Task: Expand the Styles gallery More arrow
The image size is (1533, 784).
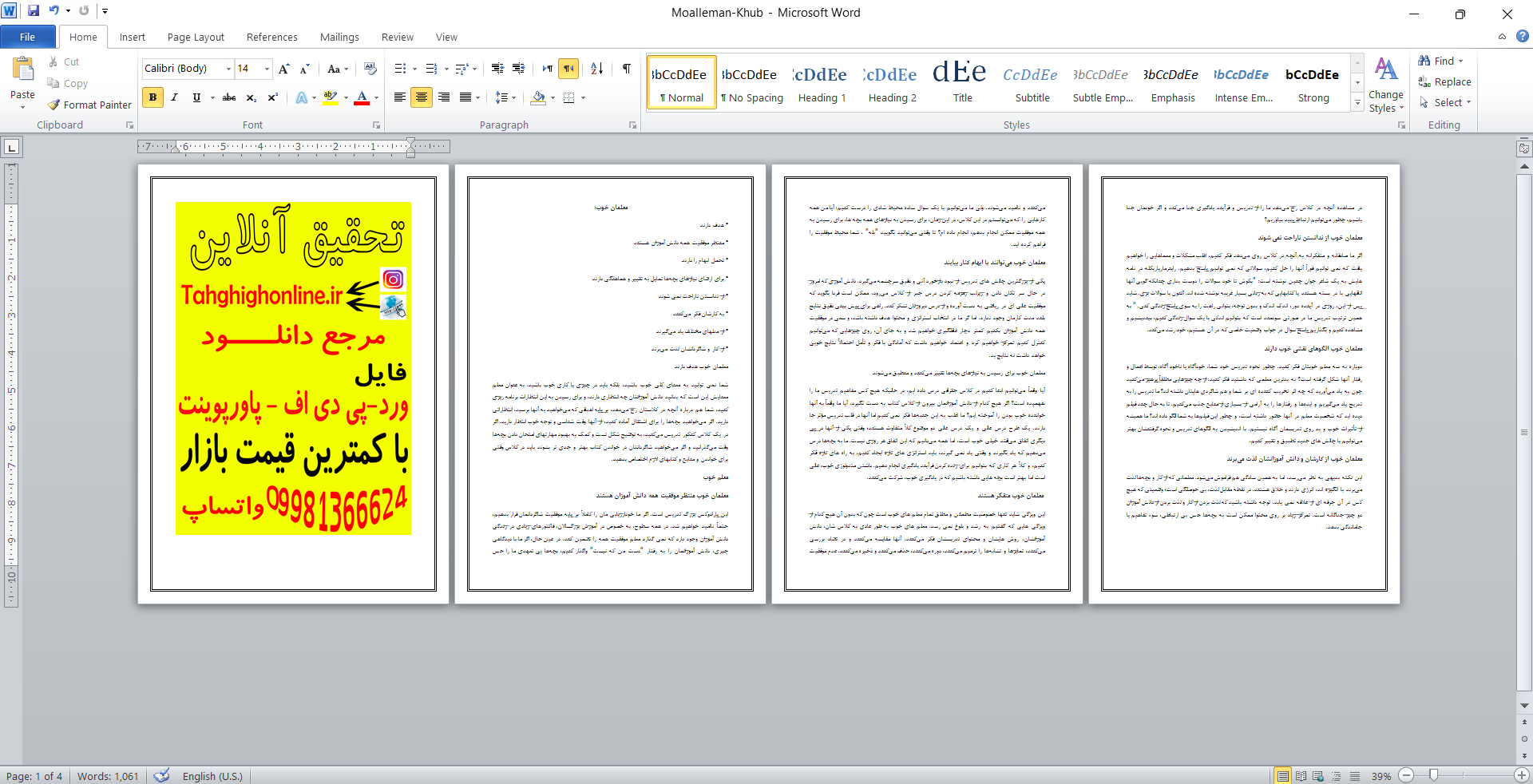Action: 1357,102
